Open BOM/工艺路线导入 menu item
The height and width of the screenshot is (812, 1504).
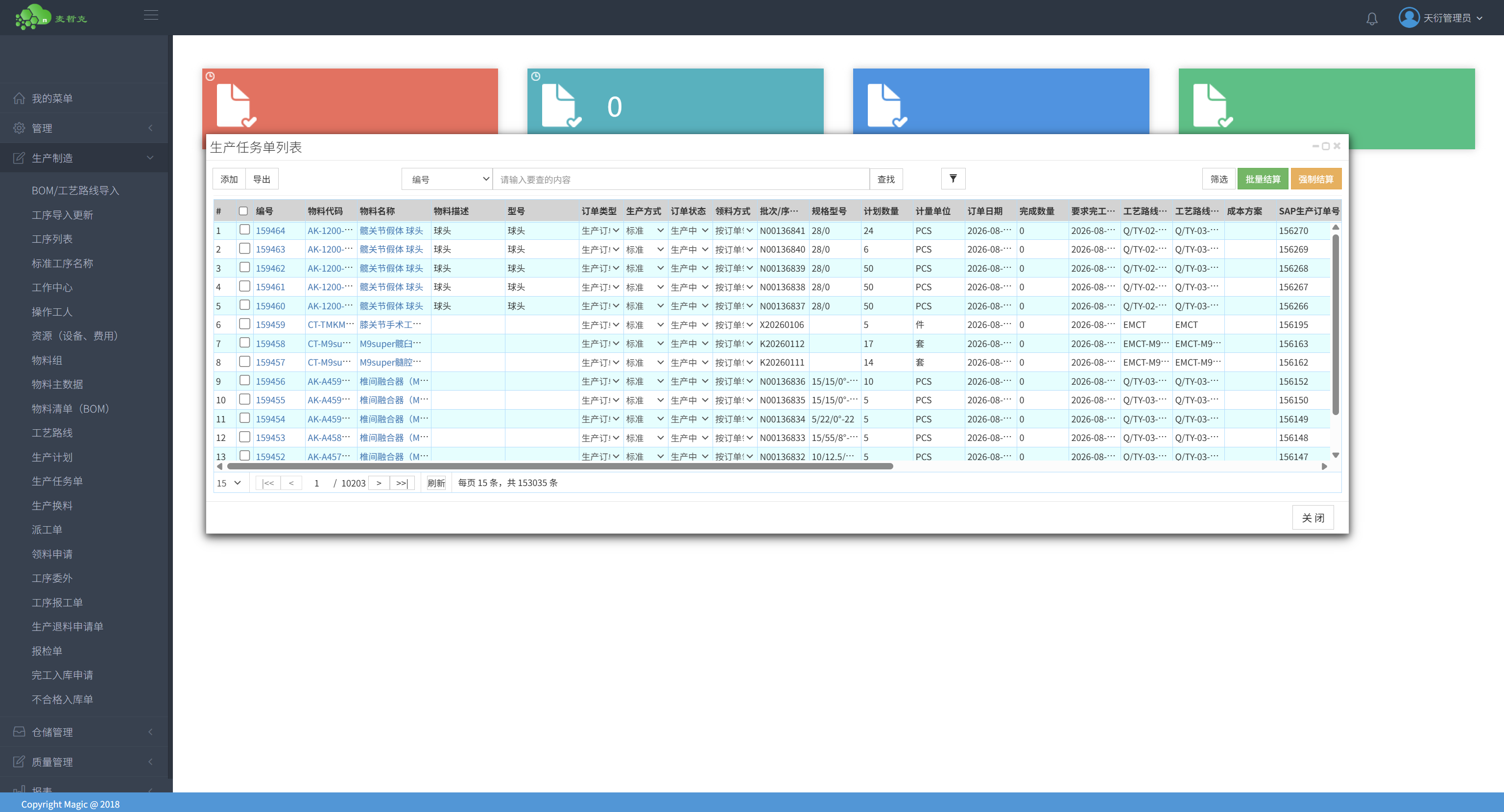point(75,190)
